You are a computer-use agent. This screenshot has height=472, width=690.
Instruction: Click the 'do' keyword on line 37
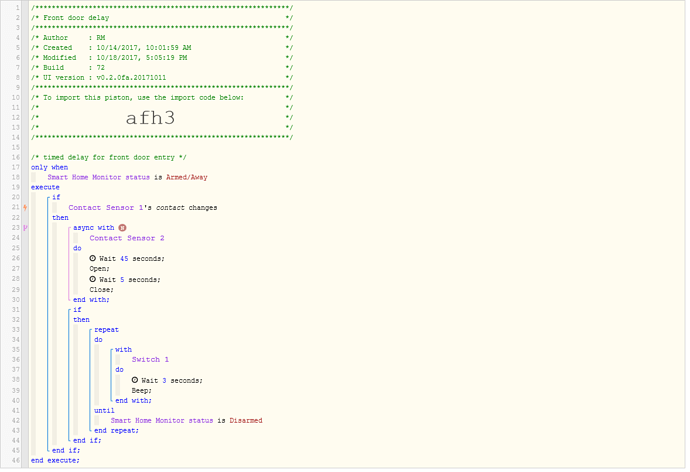click(119, 370)
